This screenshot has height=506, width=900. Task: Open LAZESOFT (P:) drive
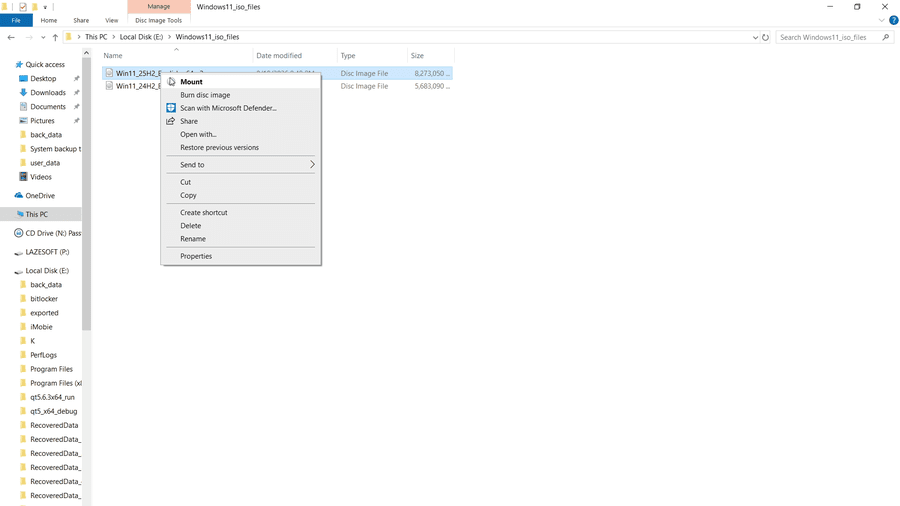(x=46, y=252)
